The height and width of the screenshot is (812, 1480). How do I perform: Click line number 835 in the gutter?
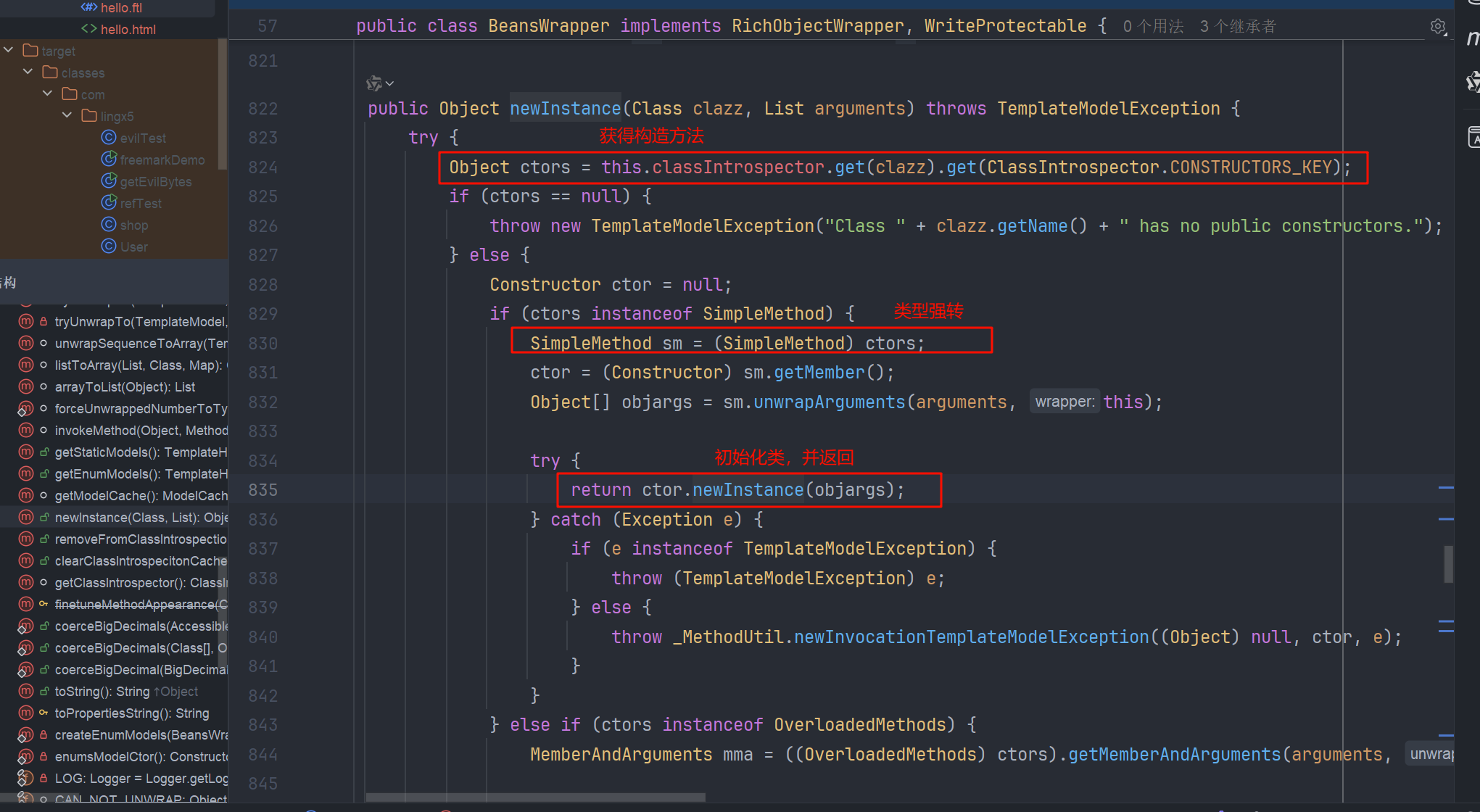262,490
